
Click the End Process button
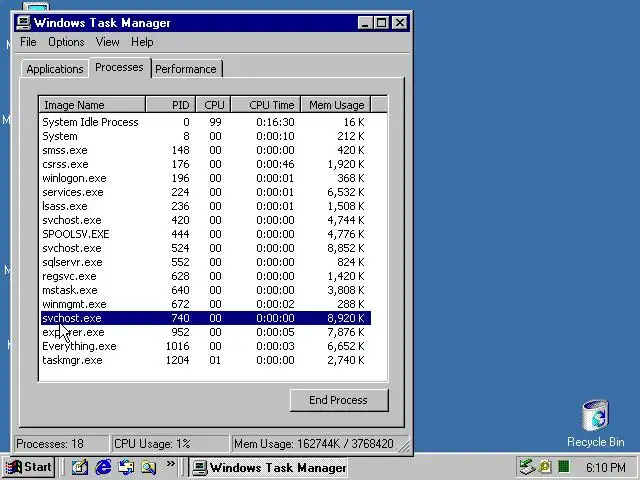(339, 400)
